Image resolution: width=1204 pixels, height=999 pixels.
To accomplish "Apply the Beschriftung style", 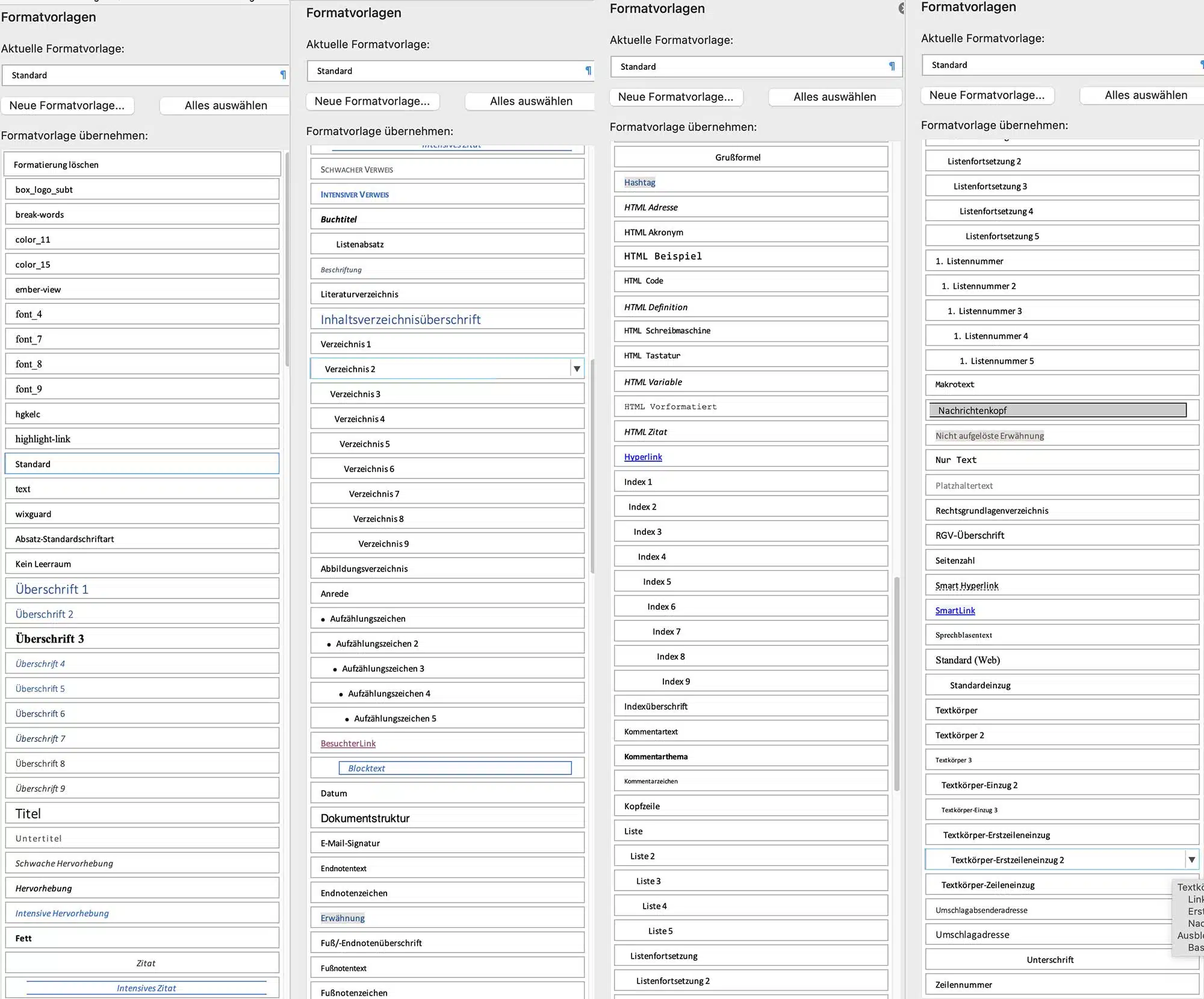I will point(447,269).
